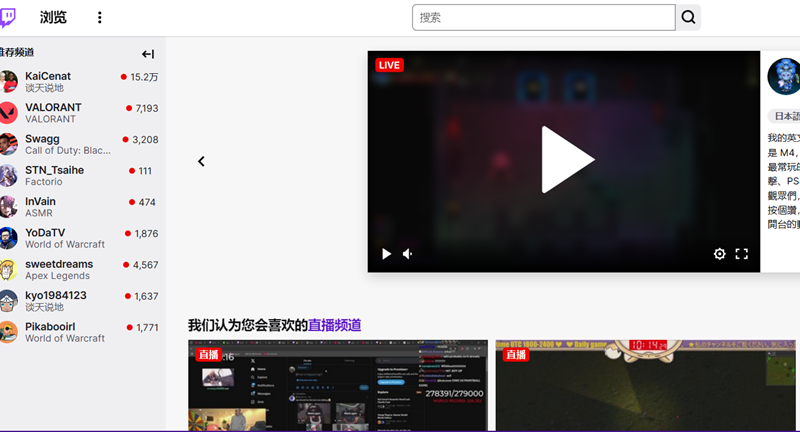Viewport: 800px width, 432px height.
Task: Select VALORANT channel name in sidebar
Action: [x=53, y=107]
